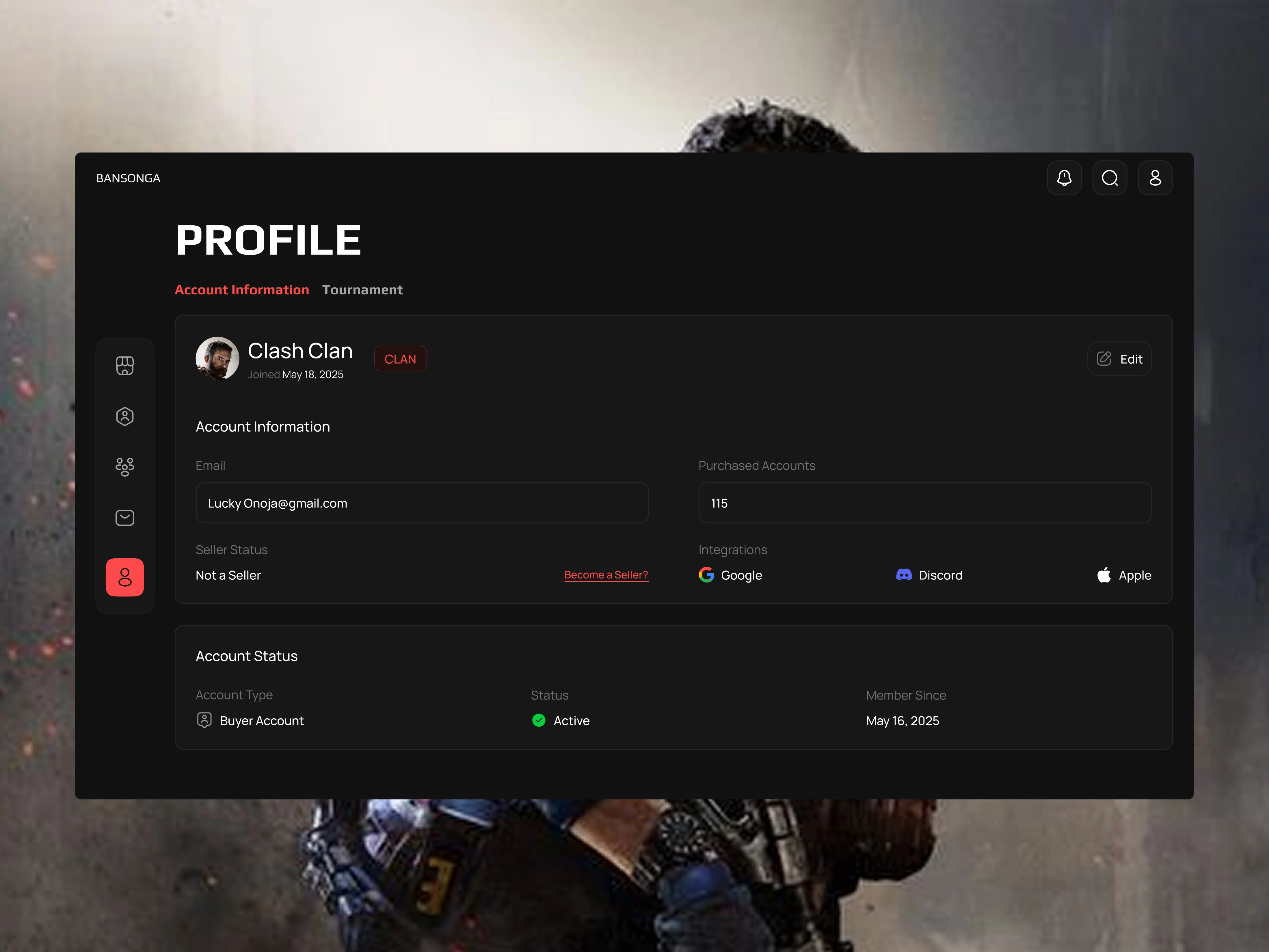Open the notifications bell icon
This screenshot has width=1269, height=952.
tap(1064, 178)
